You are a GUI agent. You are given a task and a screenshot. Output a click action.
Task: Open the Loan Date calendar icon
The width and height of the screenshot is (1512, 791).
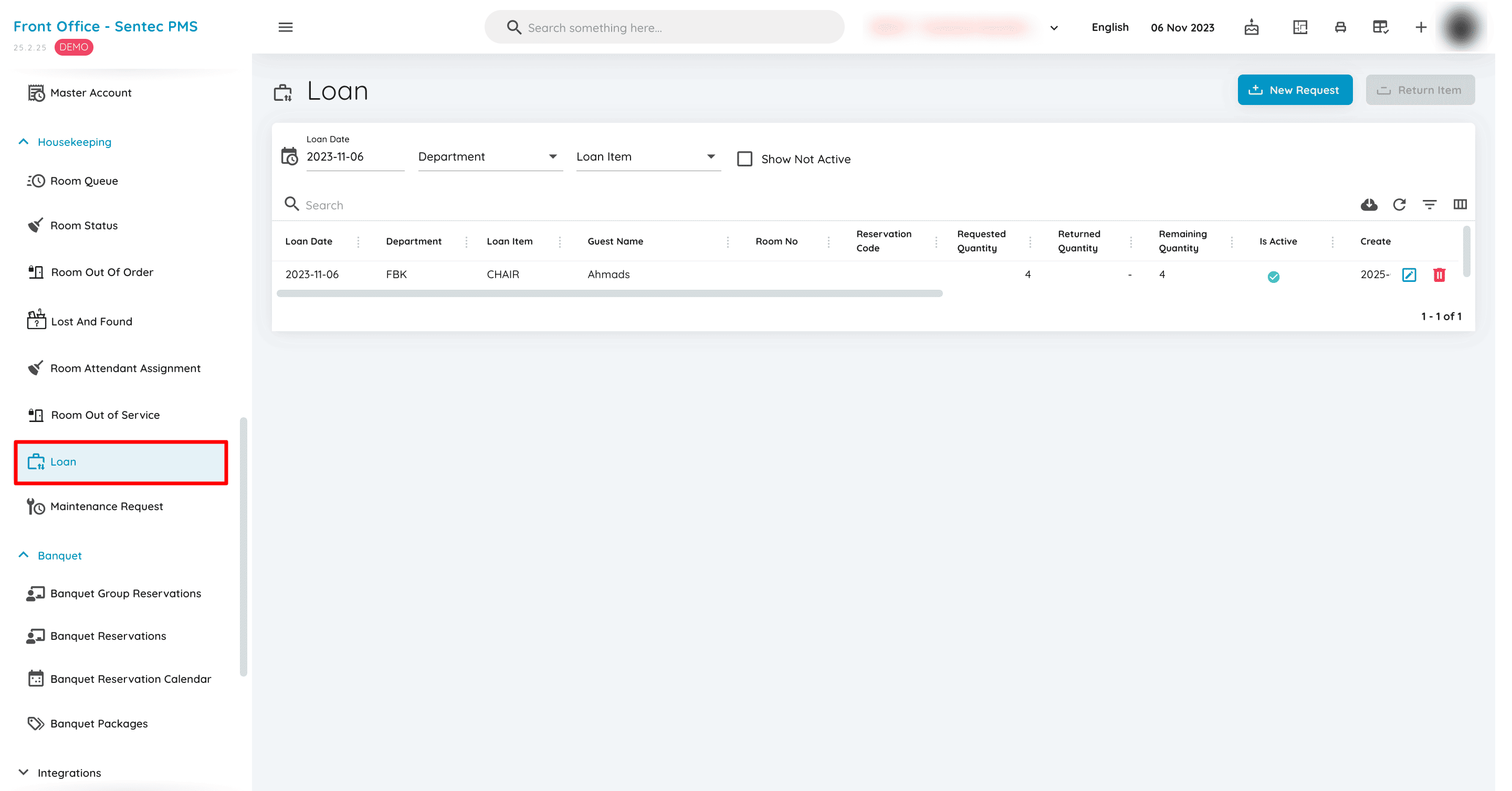tap(289, 156)
